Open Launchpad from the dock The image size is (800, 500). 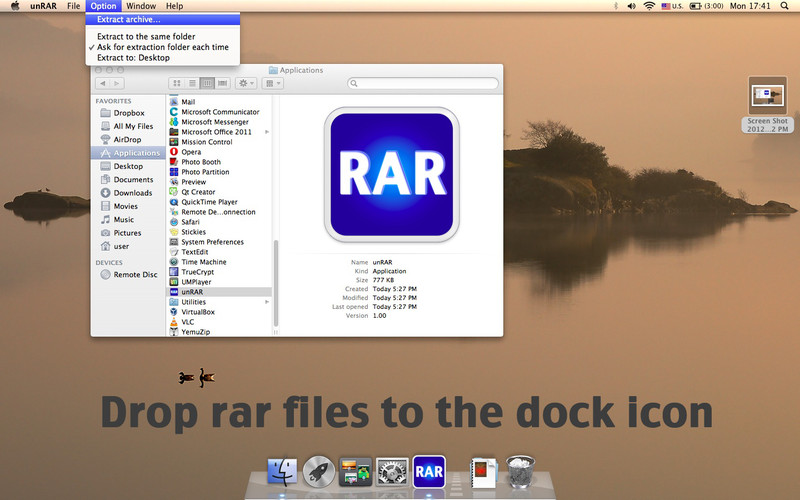click(x=318, y=470)
